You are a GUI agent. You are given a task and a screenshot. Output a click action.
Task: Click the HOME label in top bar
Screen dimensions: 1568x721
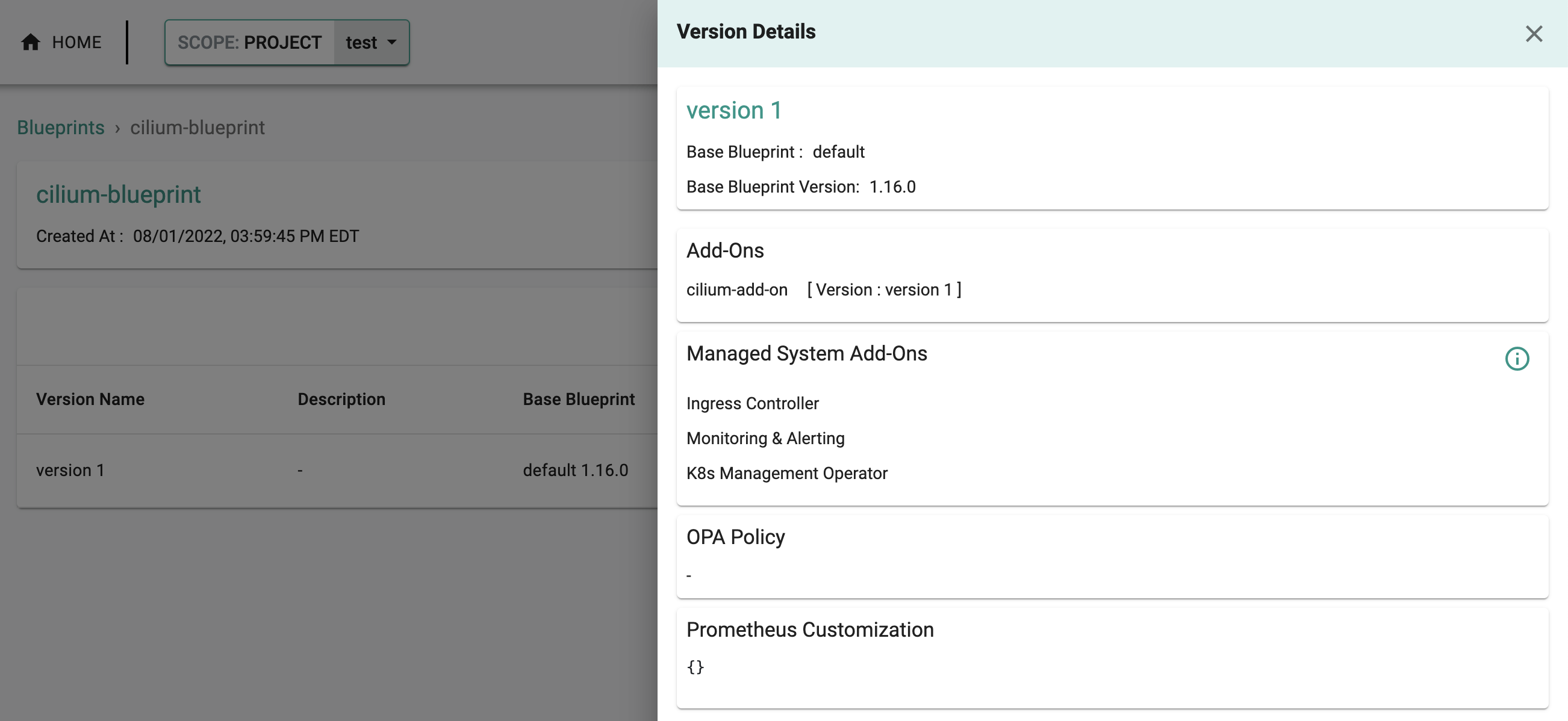pyautogui.click(x=76, y=42)
